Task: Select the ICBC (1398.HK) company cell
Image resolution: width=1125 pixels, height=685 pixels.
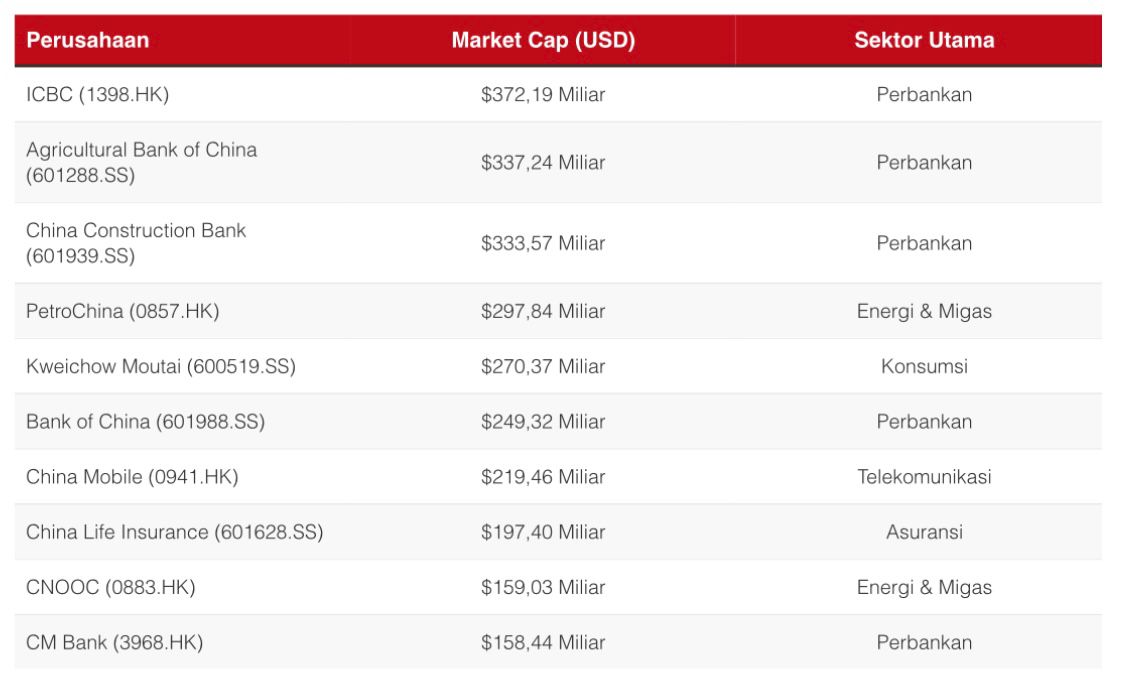Action: (x=98, y=95)
